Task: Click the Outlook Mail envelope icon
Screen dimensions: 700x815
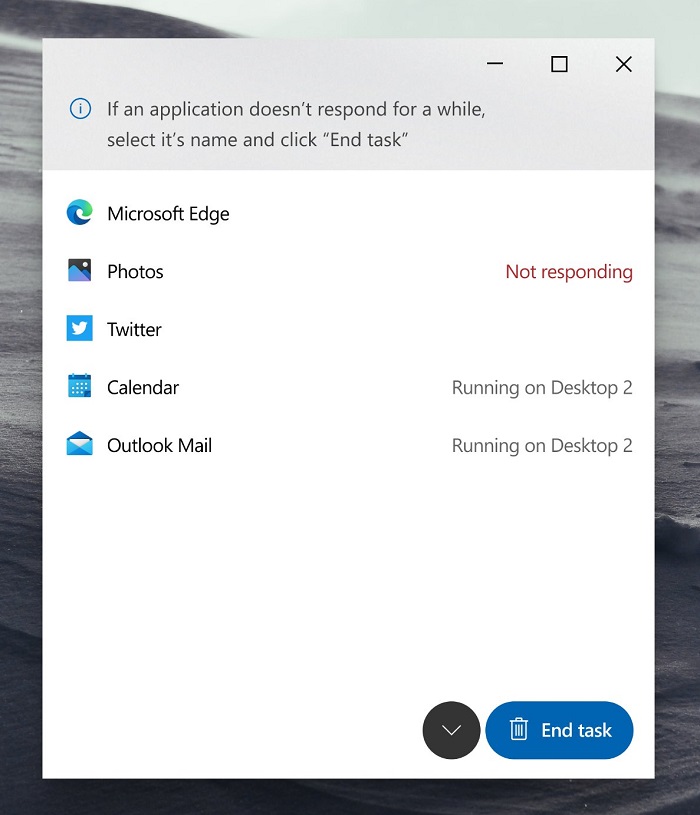Action: (79, 445)
